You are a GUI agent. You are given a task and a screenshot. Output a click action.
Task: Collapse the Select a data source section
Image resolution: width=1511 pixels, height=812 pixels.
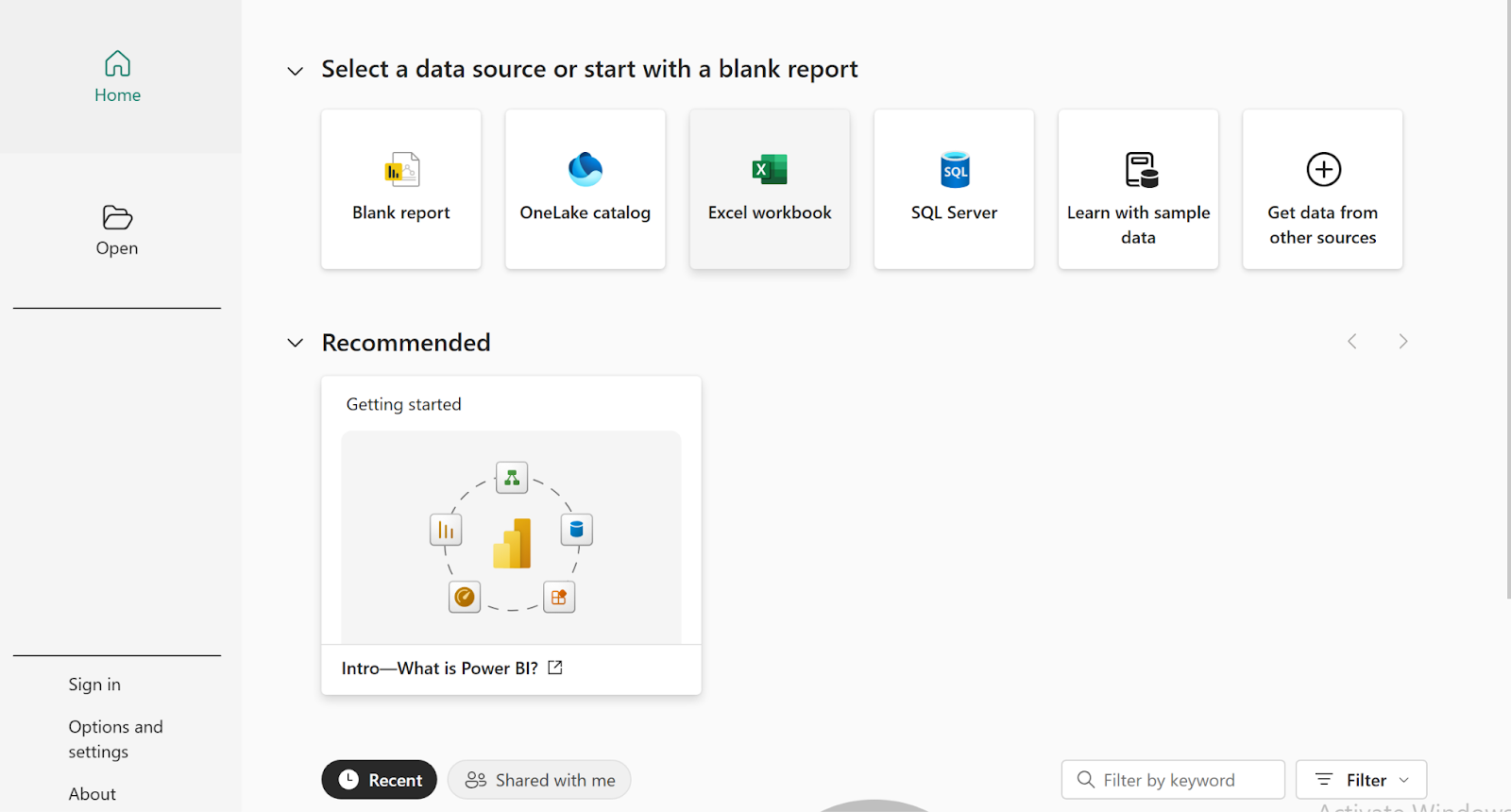click(x=296, y=71)
